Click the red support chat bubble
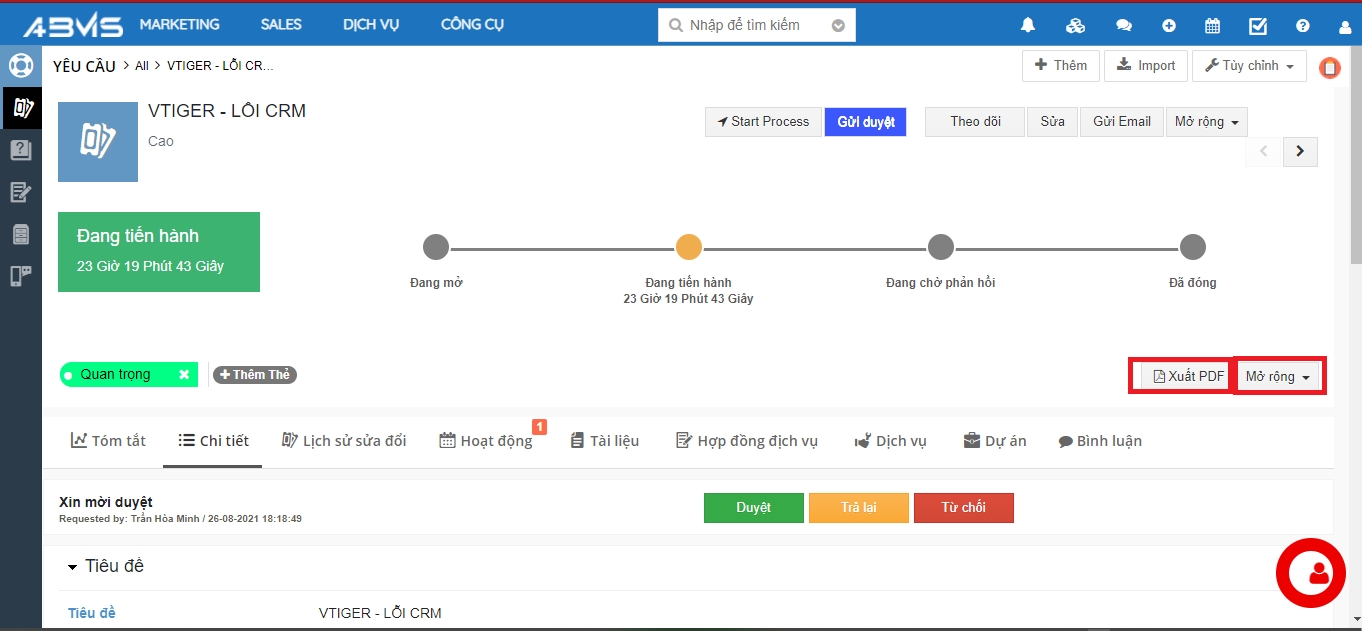1362x631 pixels. (x=1310, y=572)
